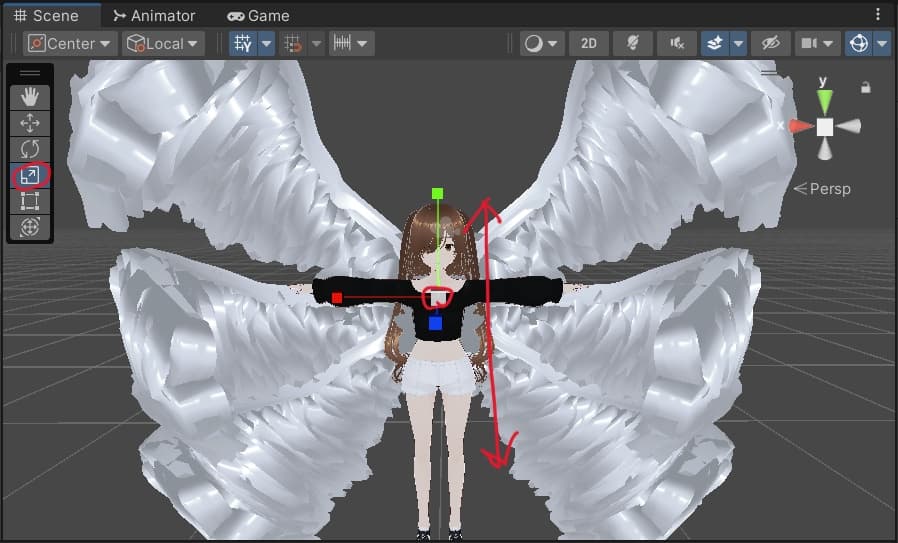Select the Scale tool

click(30, 176)
